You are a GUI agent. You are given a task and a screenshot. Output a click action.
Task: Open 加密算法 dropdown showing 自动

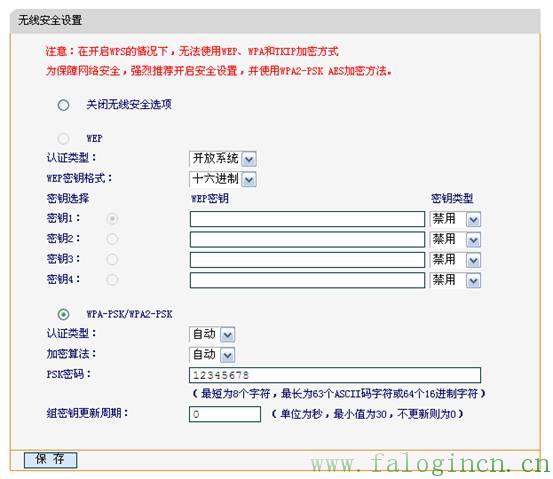point(212,355)
